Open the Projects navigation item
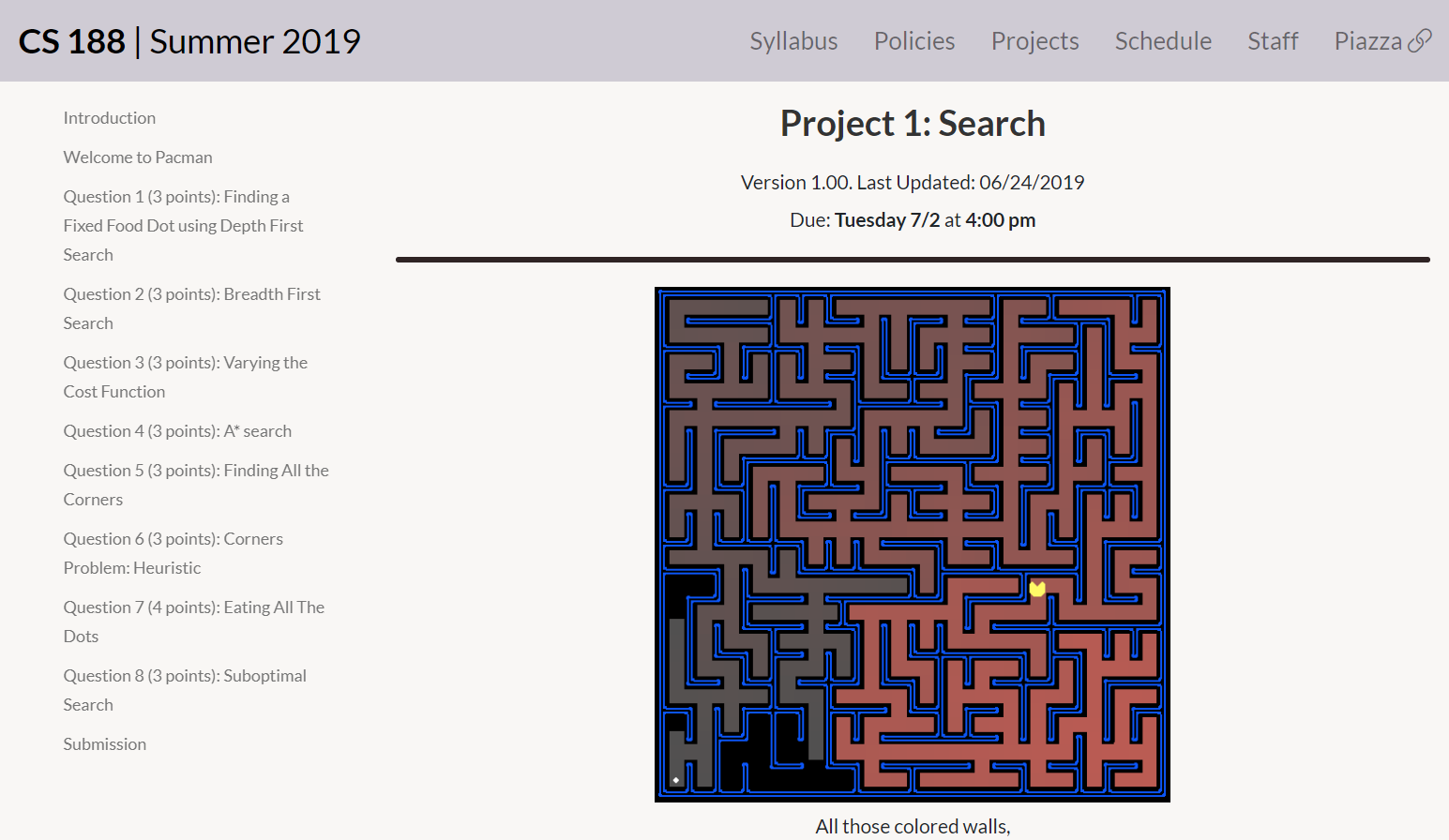The width and height of the screenshot is (1449, 840). coord(1035,41)
